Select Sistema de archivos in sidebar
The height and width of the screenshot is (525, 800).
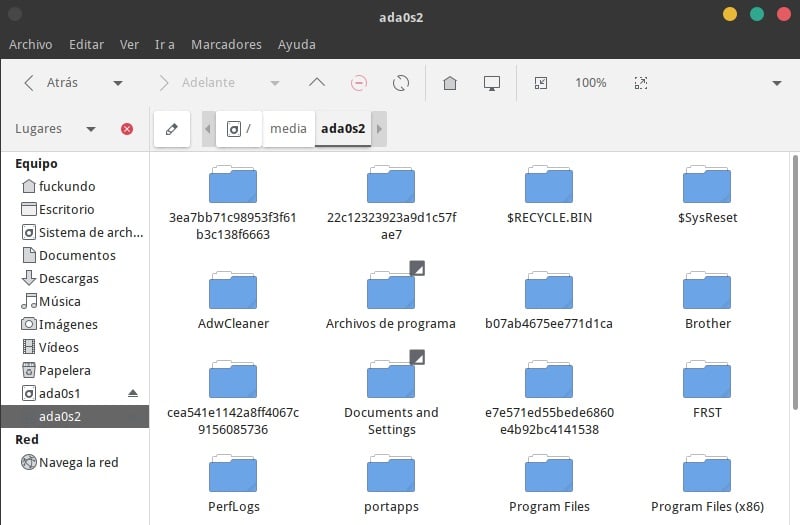point(74,232)
